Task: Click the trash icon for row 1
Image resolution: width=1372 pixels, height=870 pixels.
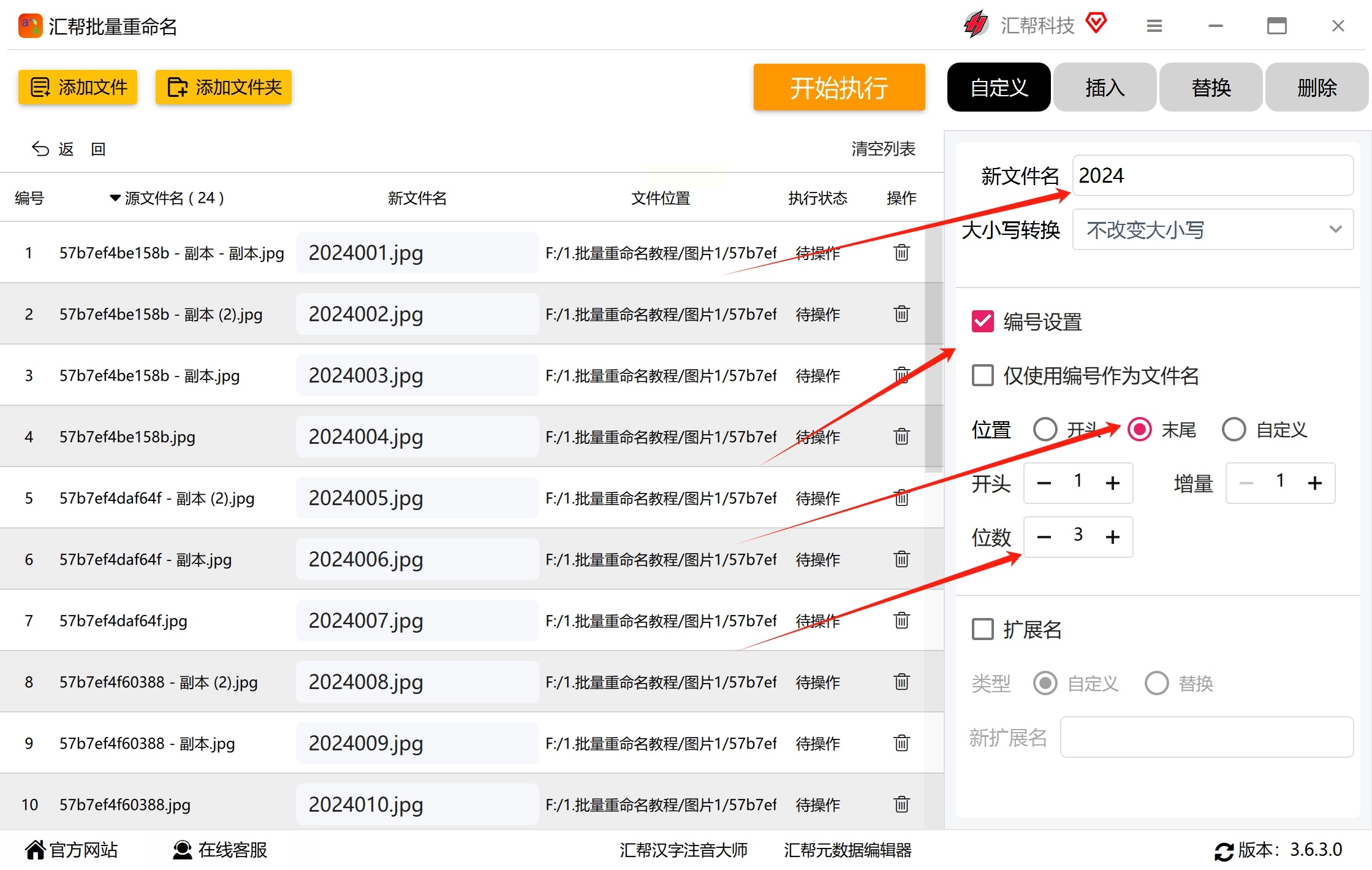Action: [x=901, y=253]
